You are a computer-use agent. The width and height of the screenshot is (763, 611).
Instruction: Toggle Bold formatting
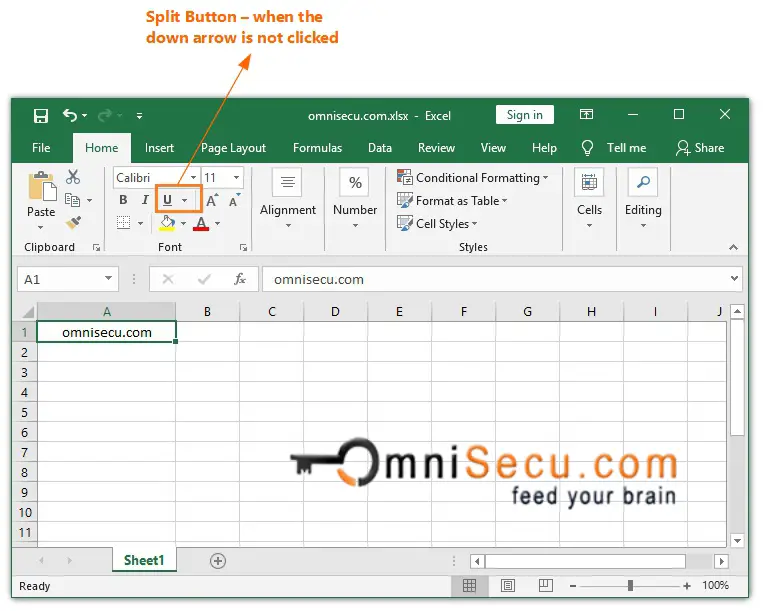tap(123, 200)
